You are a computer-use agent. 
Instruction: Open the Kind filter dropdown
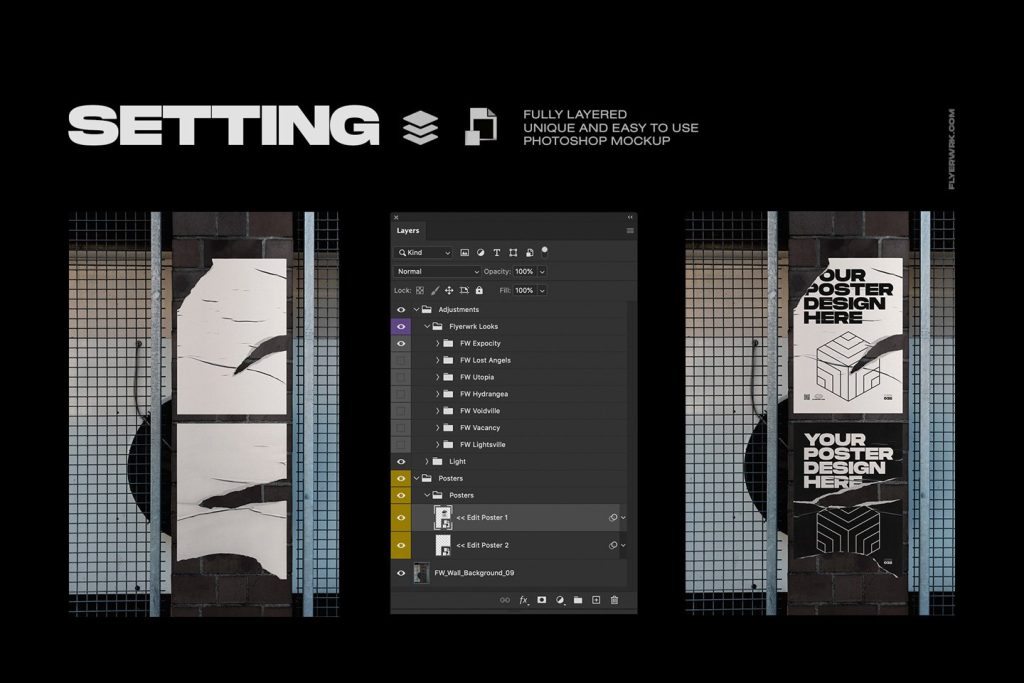(x=423, y=253)
